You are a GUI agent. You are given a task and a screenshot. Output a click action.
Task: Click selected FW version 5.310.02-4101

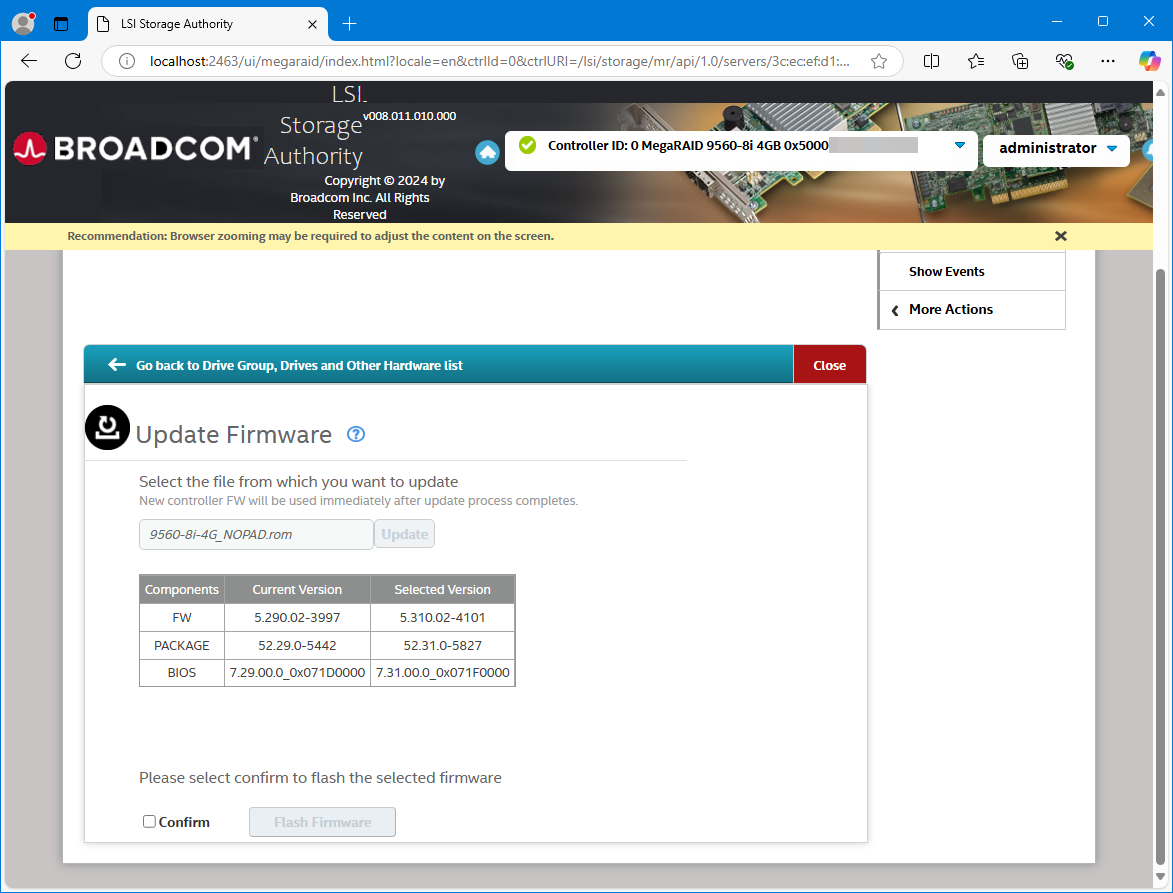click(x=442, y=618)
